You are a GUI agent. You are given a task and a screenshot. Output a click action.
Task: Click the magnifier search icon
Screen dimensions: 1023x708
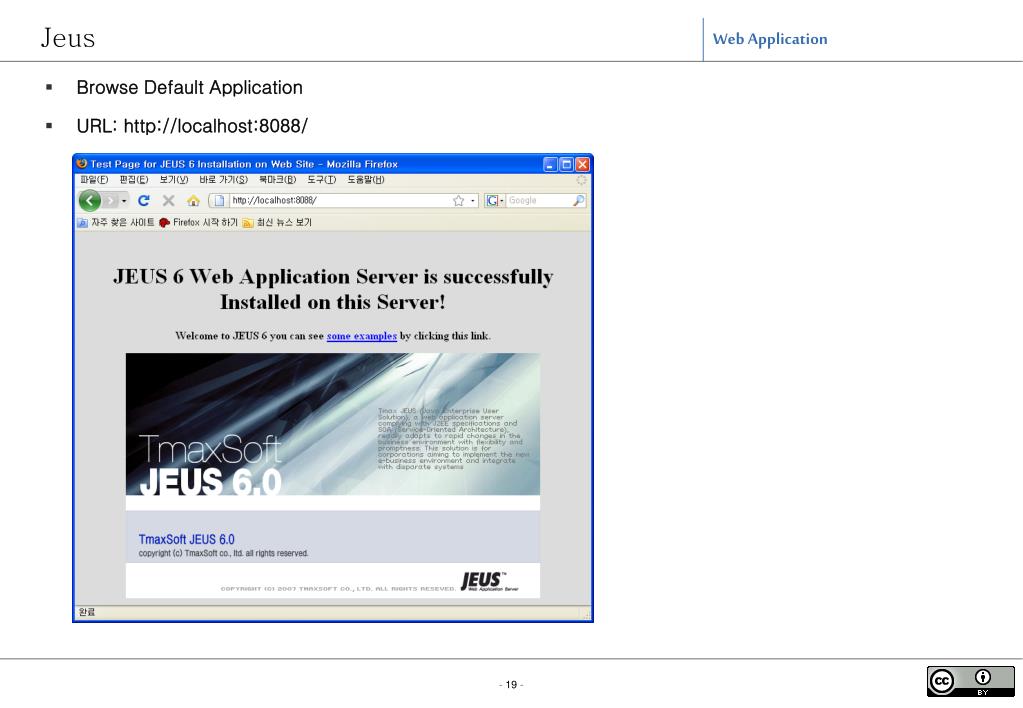click(x=579, y=200)
